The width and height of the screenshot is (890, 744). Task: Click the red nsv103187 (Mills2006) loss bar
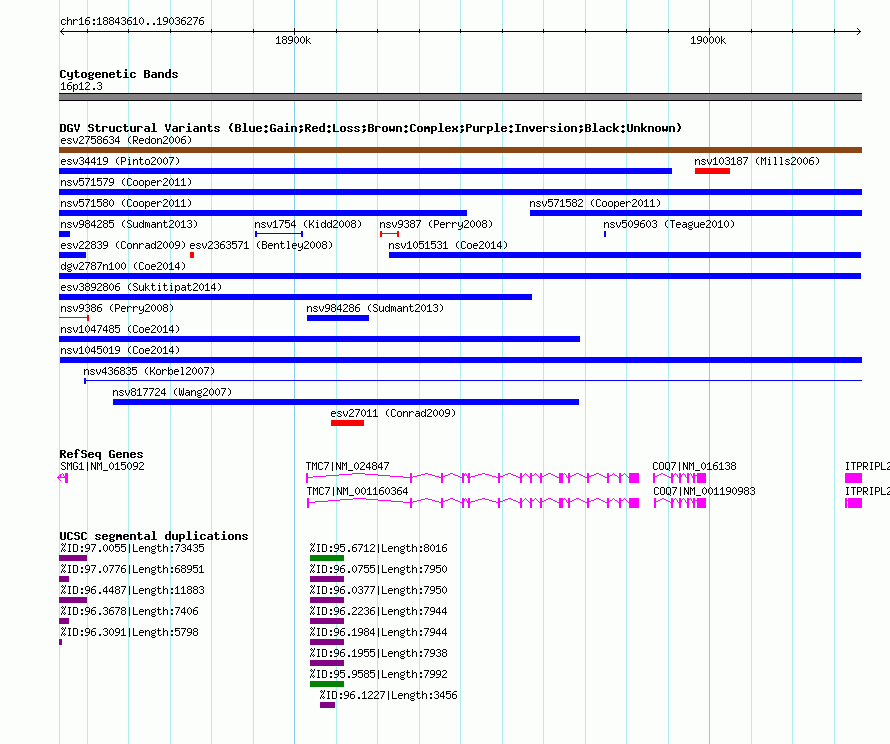pyautogui.click(x=712, y=171)
